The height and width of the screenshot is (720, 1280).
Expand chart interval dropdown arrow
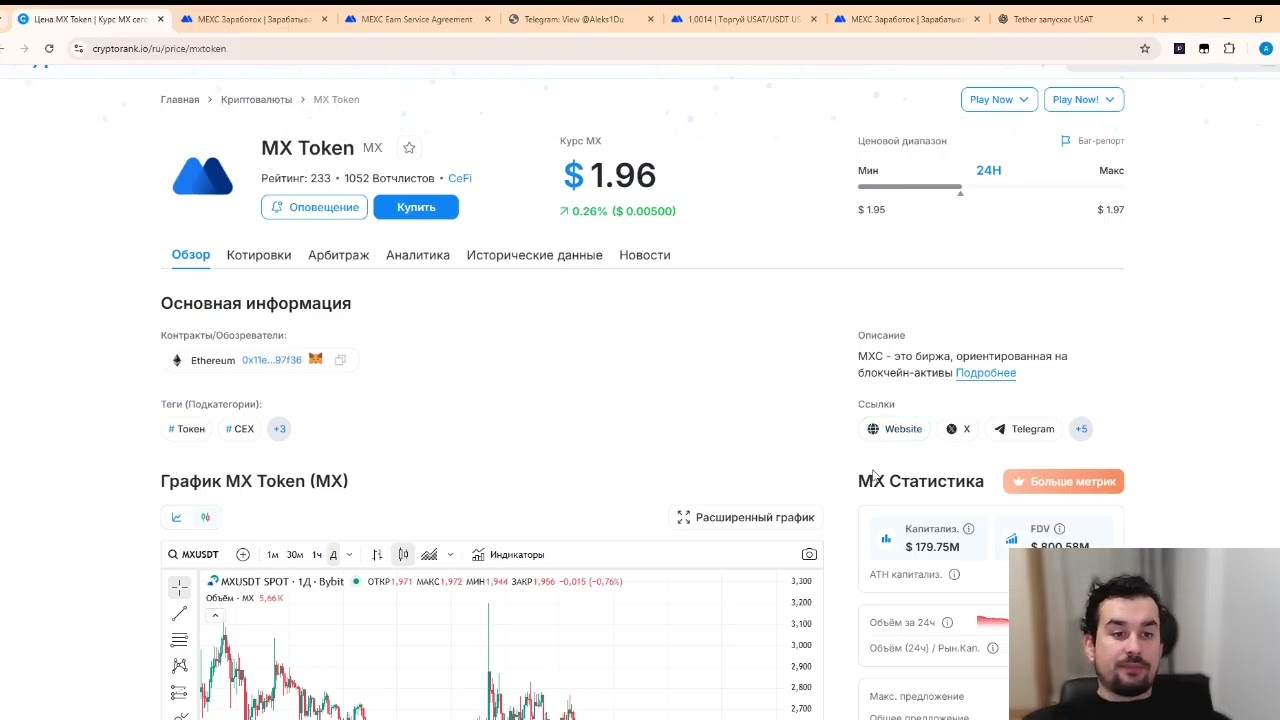[349, 554]
